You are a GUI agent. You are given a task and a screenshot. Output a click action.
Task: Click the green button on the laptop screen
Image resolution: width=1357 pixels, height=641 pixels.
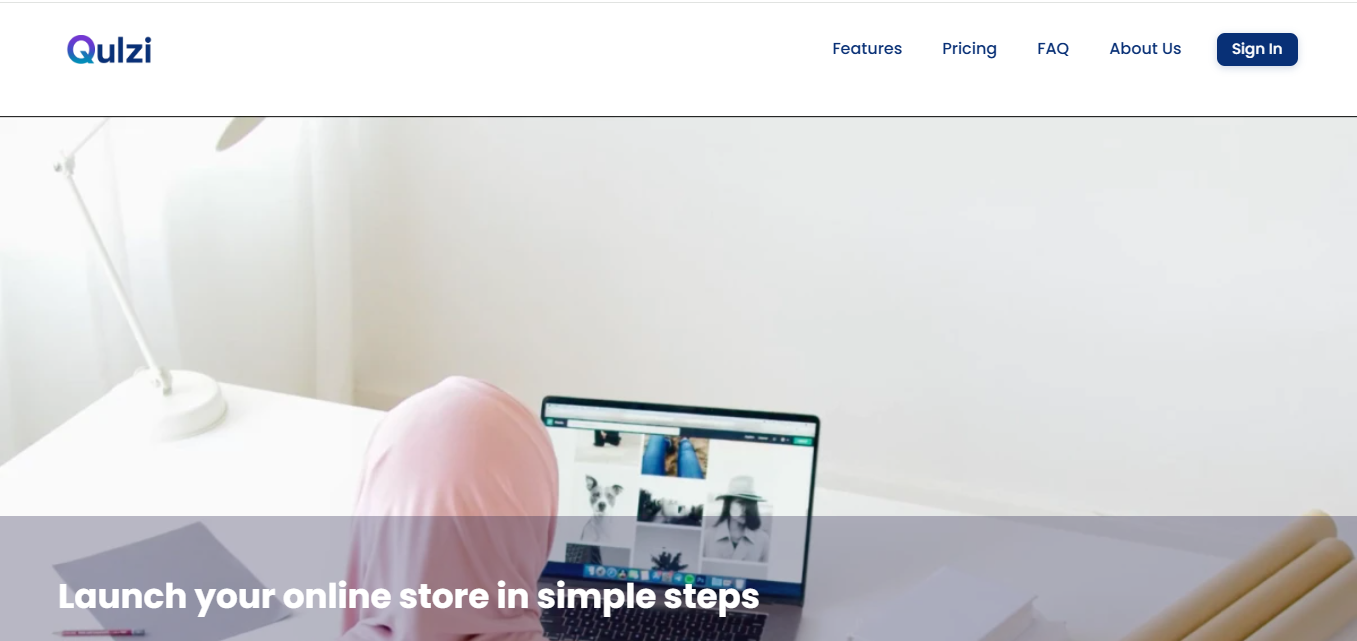pyautogui.click(x=801, y=440)
